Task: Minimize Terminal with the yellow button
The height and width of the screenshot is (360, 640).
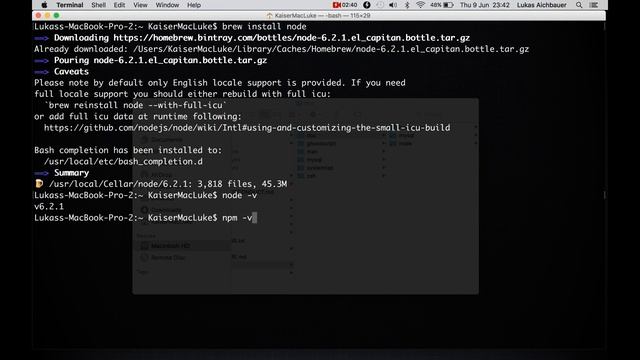Action: pos(47,16)
